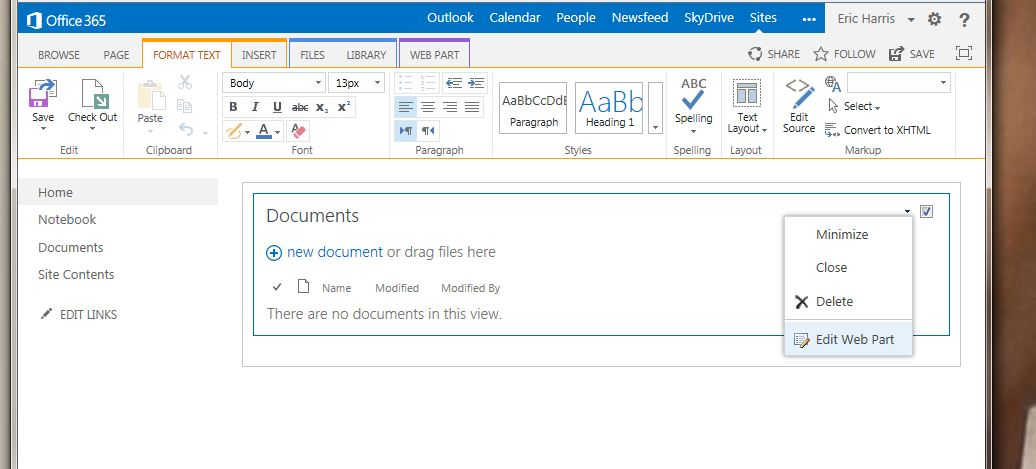Apply Italic formatting
The width and height of the screenshot is (1036, 469).
click(x=255, y=107)
